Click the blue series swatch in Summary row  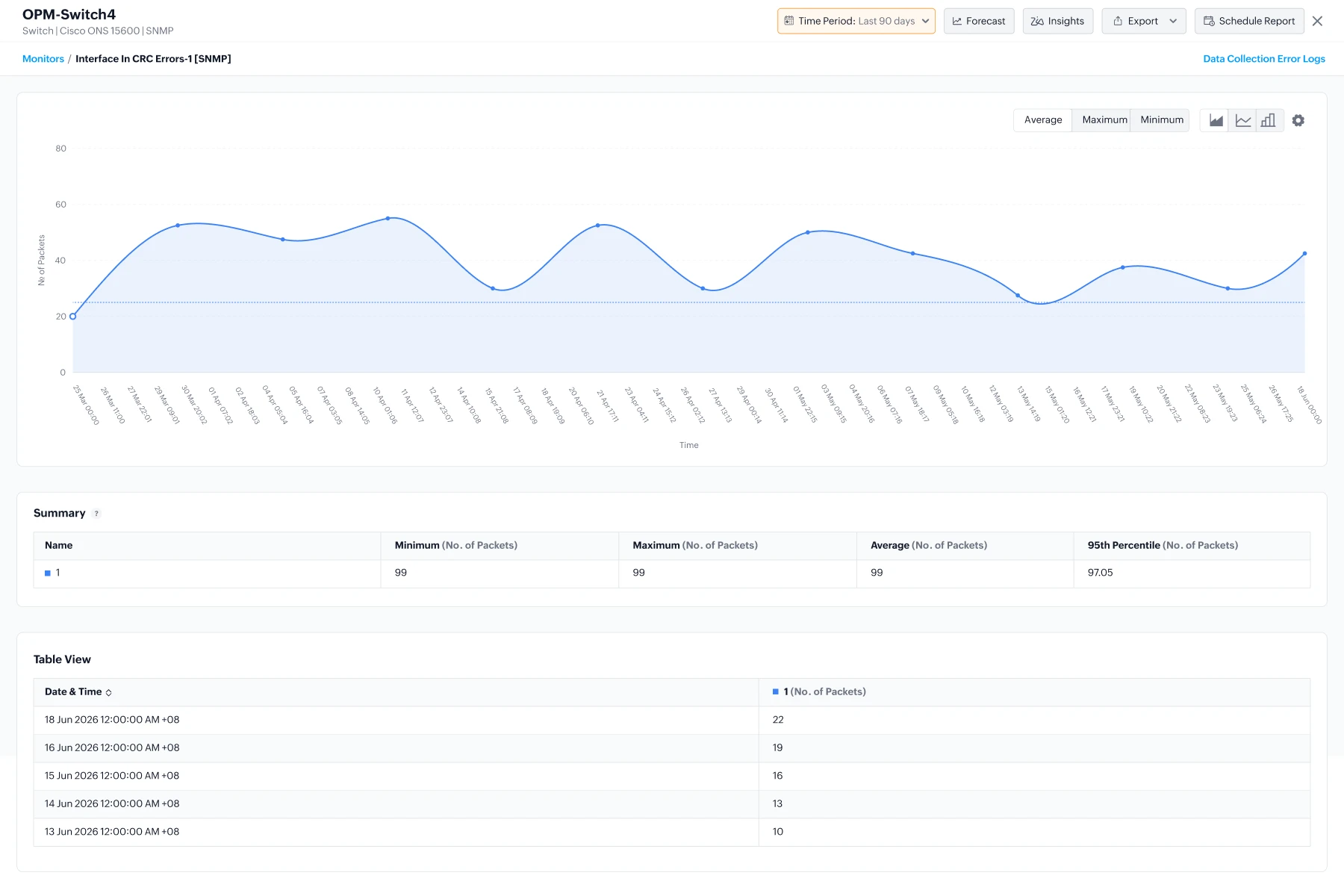pyautogui.click(x=48, y=573)
